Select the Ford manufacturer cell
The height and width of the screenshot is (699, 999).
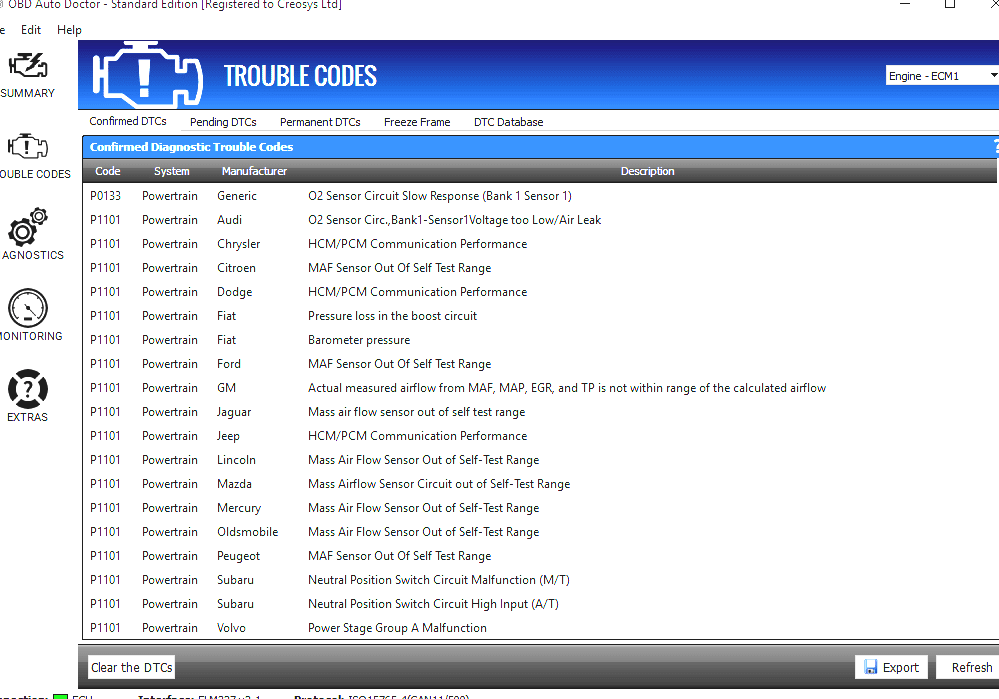229,364
